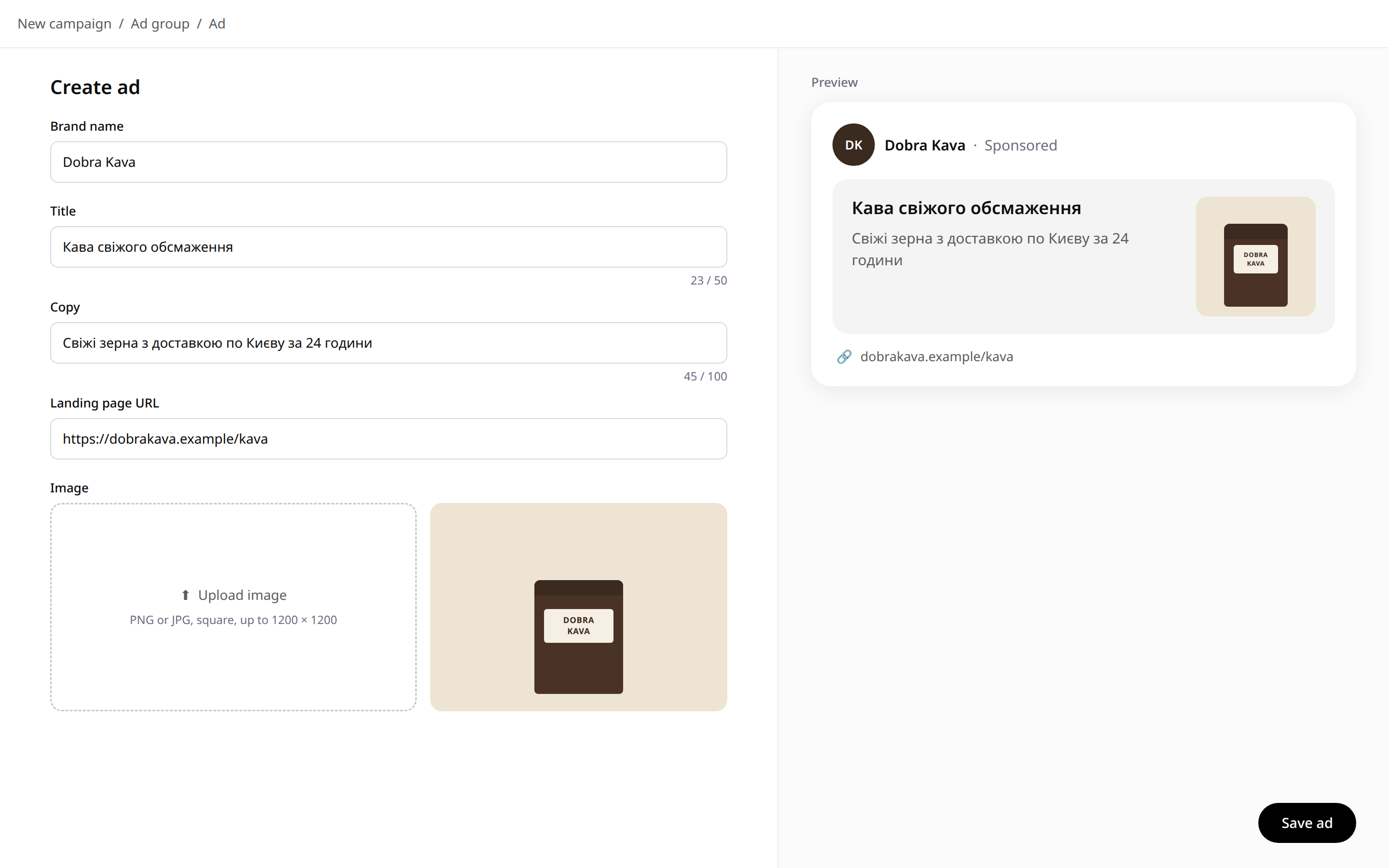Click preview copy text Свіжі зерна з доставкою
Screen dimensions: 1389x868
coord(990,249)
